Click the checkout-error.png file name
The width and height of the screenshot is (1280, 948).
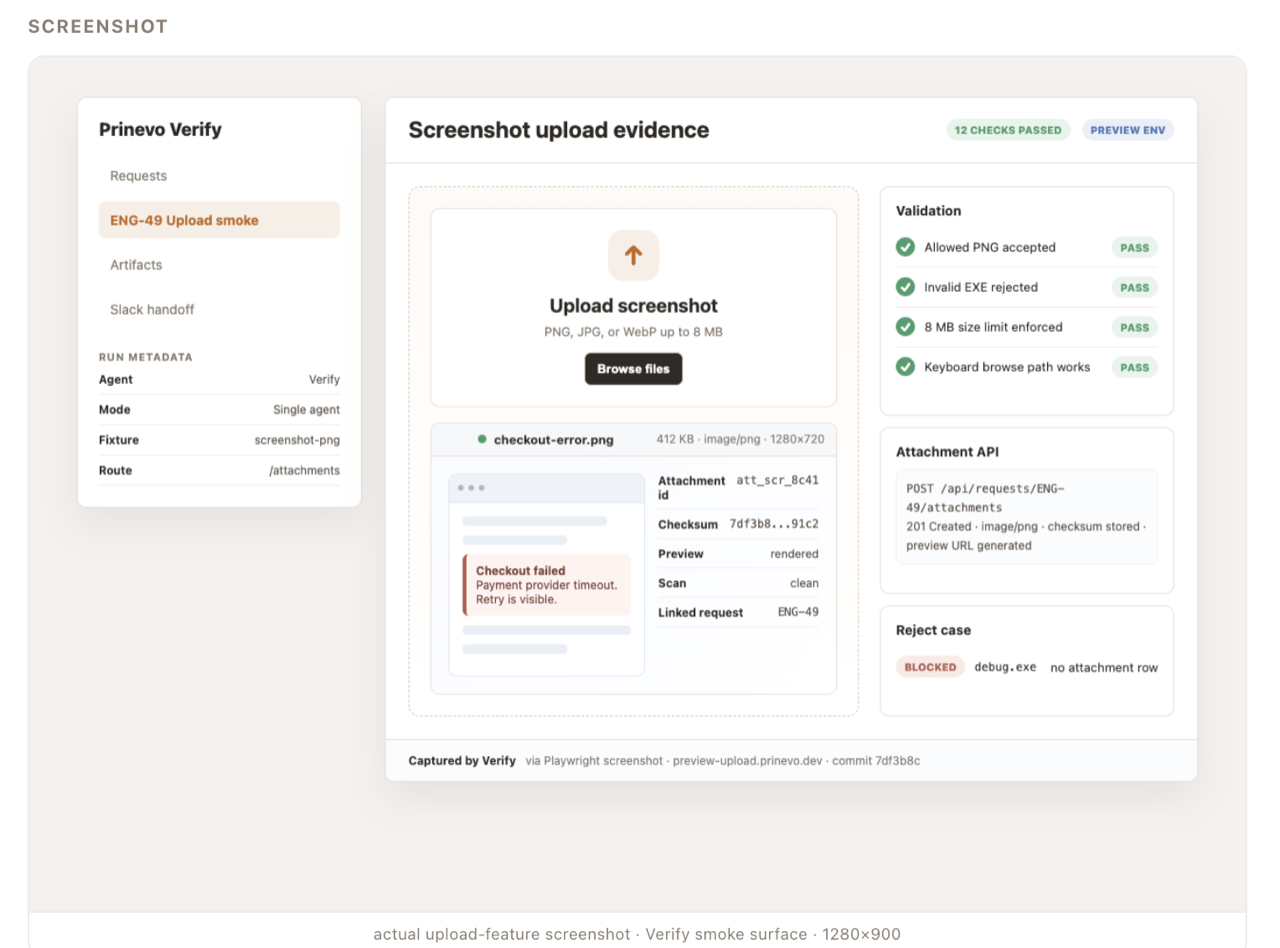[x=553, y=439]
